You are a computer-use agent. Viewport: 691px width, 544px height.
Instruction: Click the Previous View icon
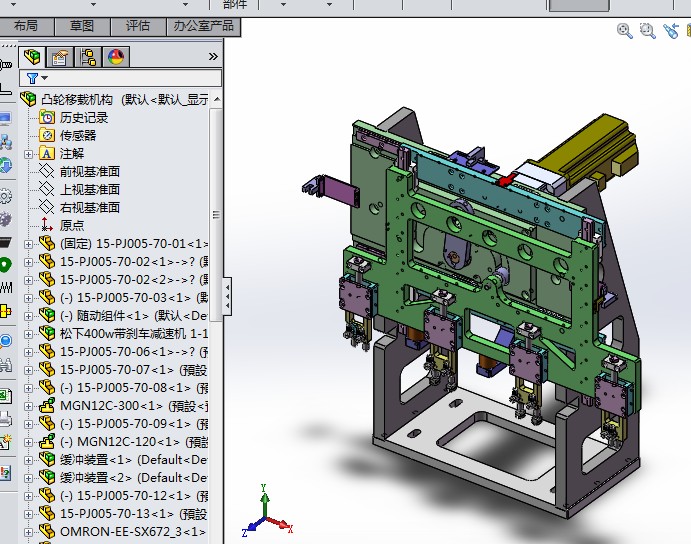pos(671,31)
